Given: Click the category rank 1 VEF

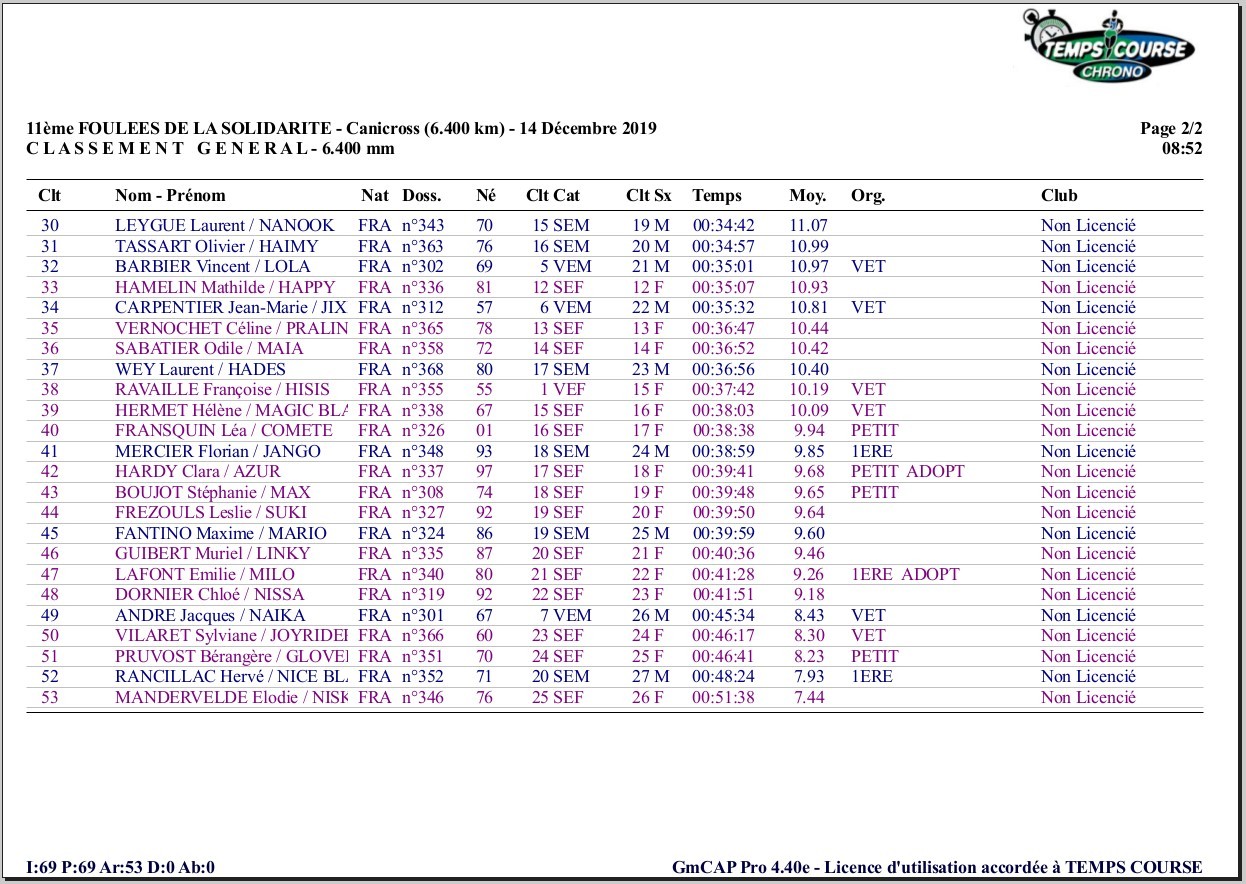Looking at the screenshot, I should coord(563,390).
